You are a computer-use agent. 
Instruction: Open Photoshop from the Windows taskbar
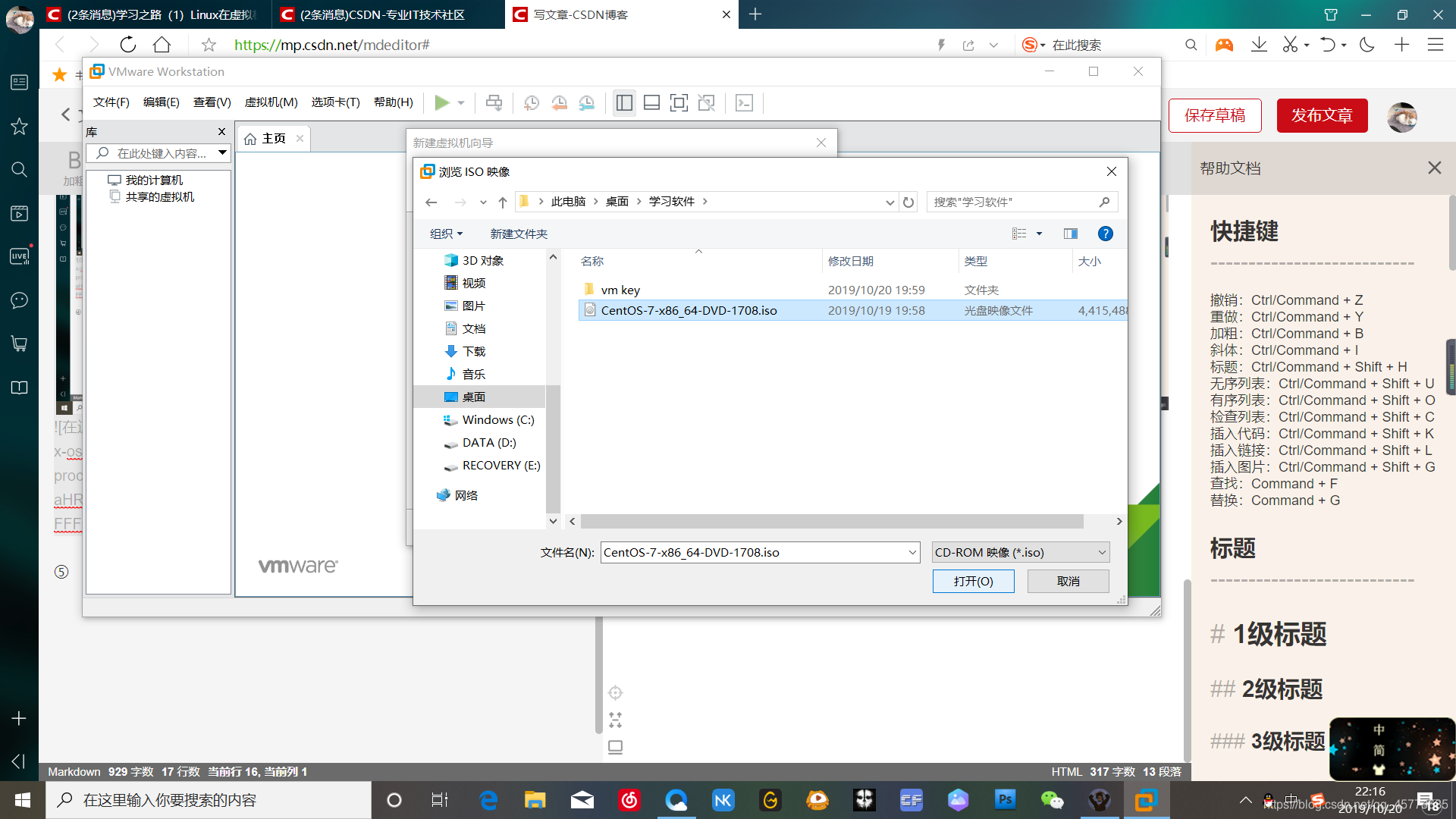click(x=1005, y=800)
